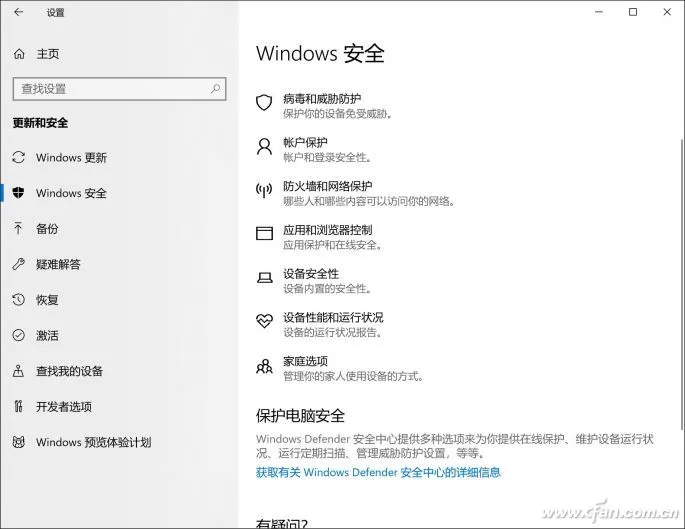
Task: Click the shield icon for 病毒和威胁防护
Action: (x=264, y=103)
